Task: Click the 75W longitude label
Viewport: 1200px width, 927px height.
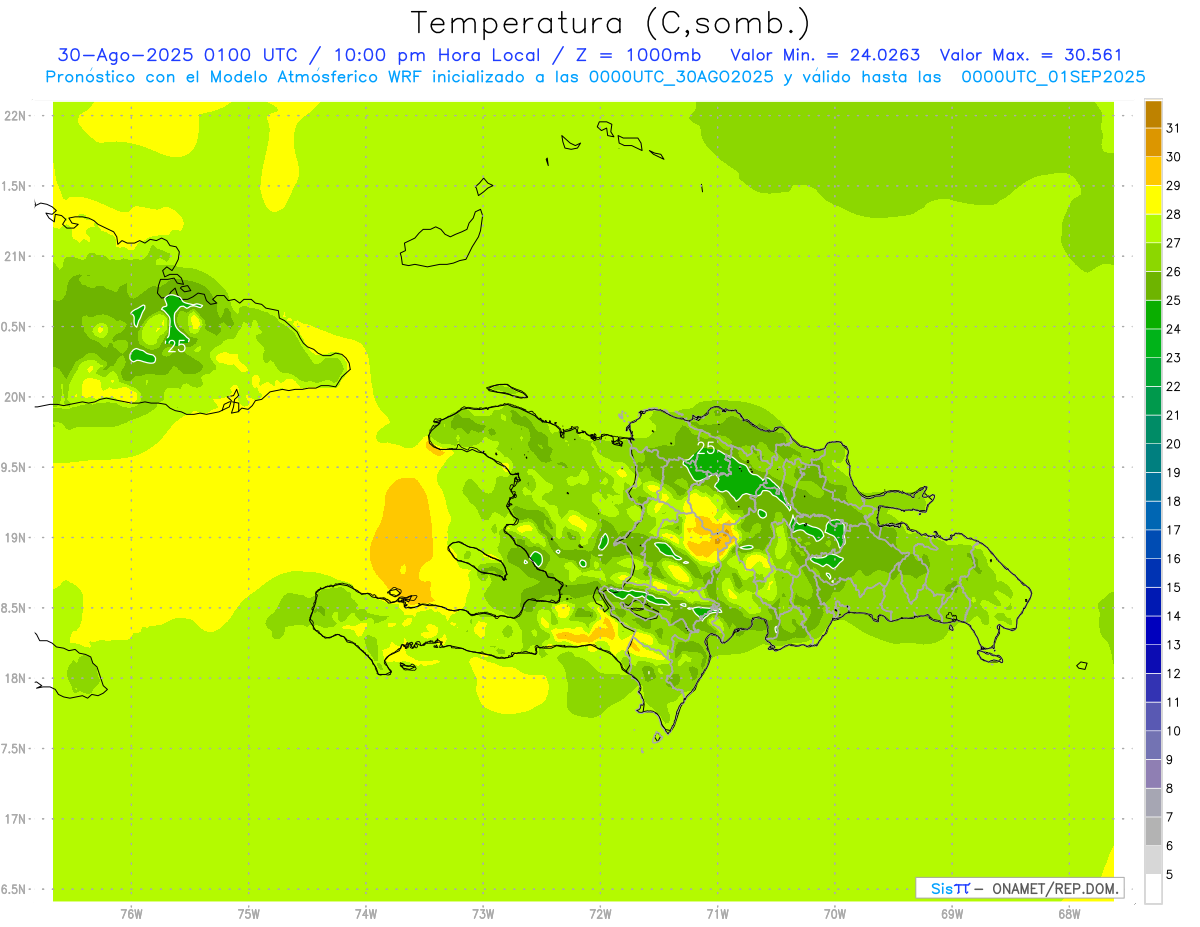Action: (x=249, y=914)
